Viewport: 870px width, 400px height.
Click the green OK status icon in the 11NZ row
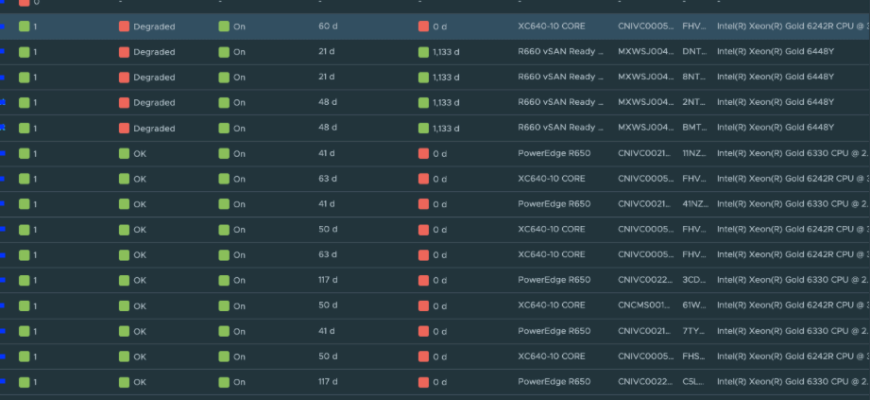click(x=124, y=153)
